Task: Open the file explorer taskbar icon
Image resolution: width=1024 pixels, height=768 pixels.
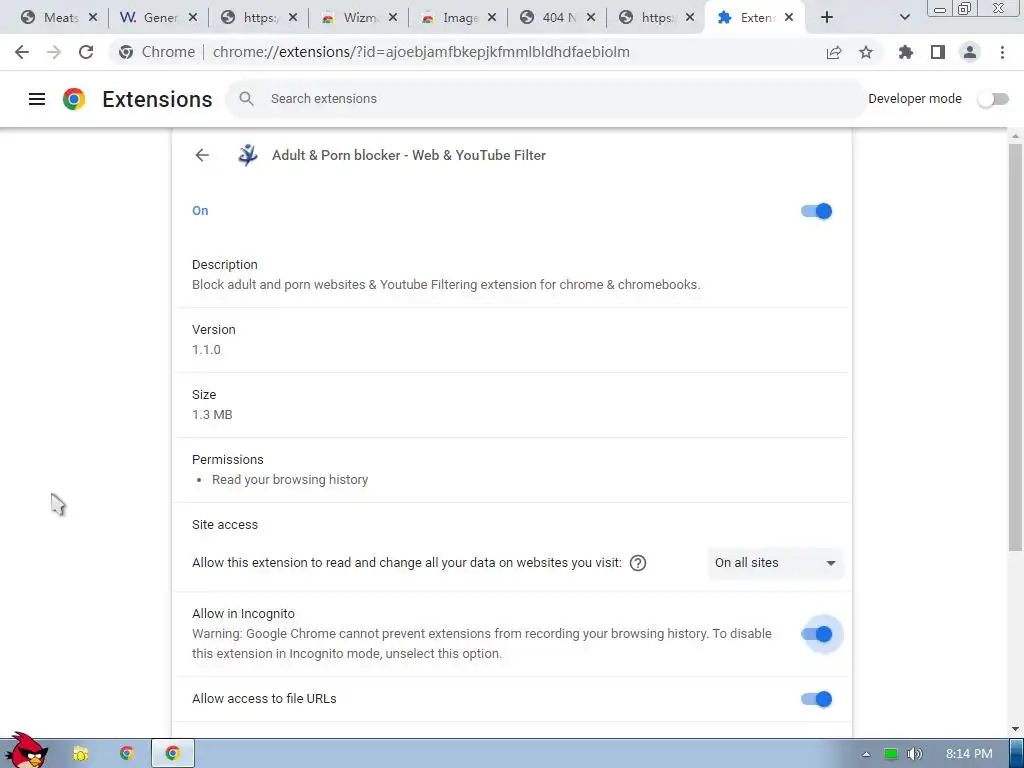Action: pos(80,754)
